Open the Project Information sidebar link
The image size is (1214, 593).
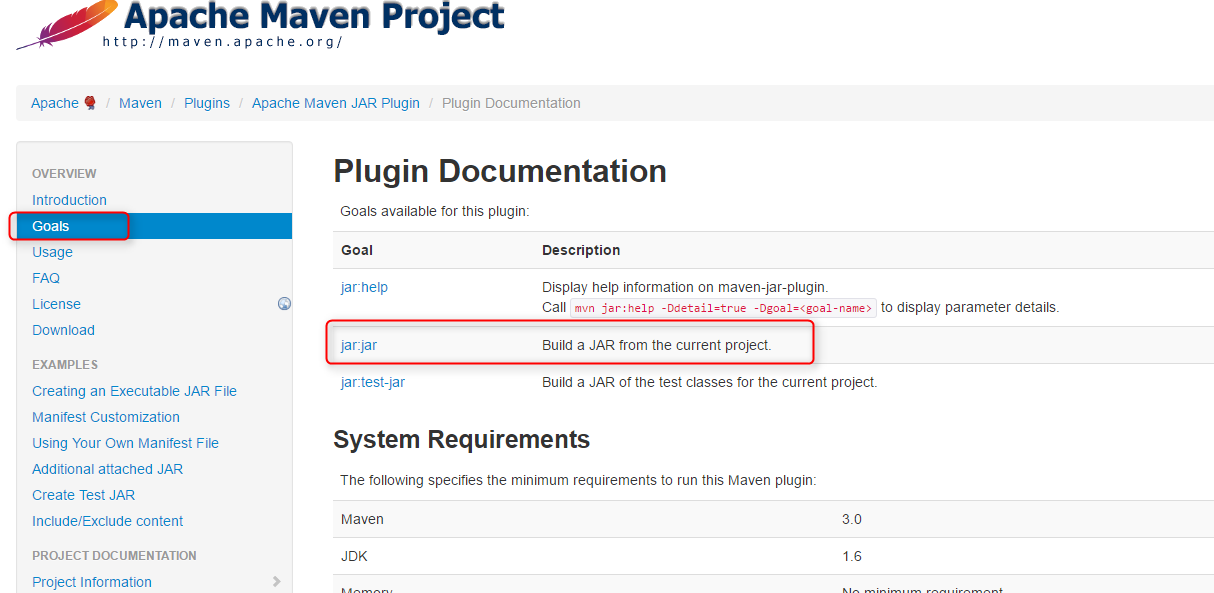click(92, 582)
